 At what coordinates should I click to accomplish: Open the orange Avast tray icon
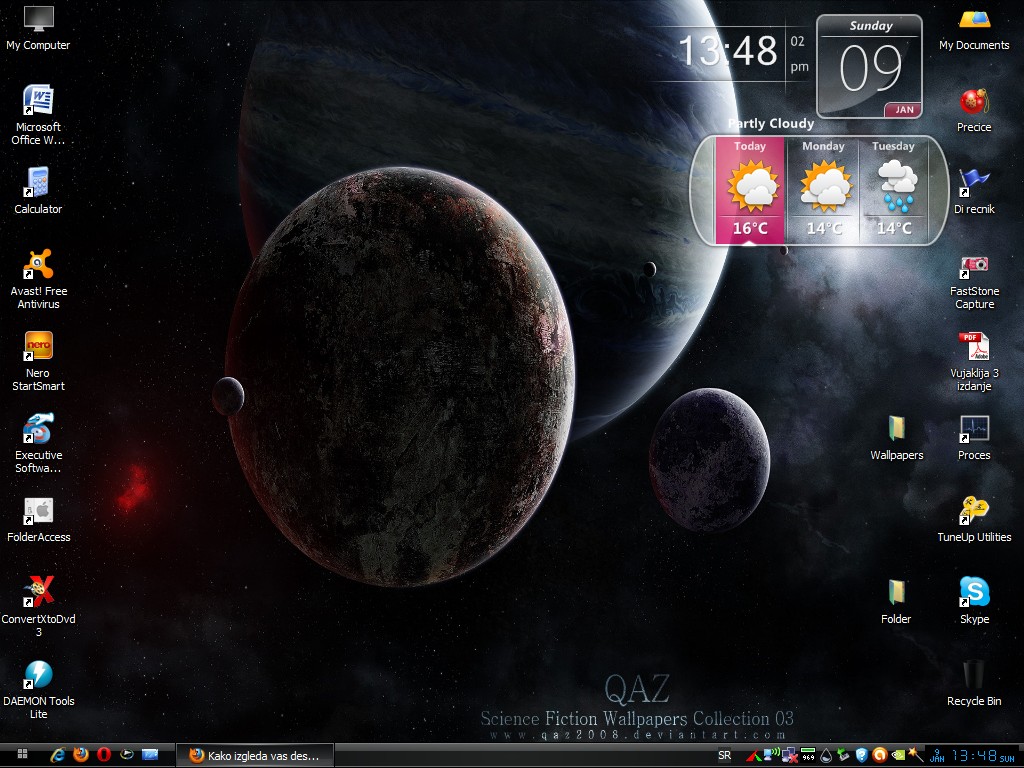click(880, 755)
